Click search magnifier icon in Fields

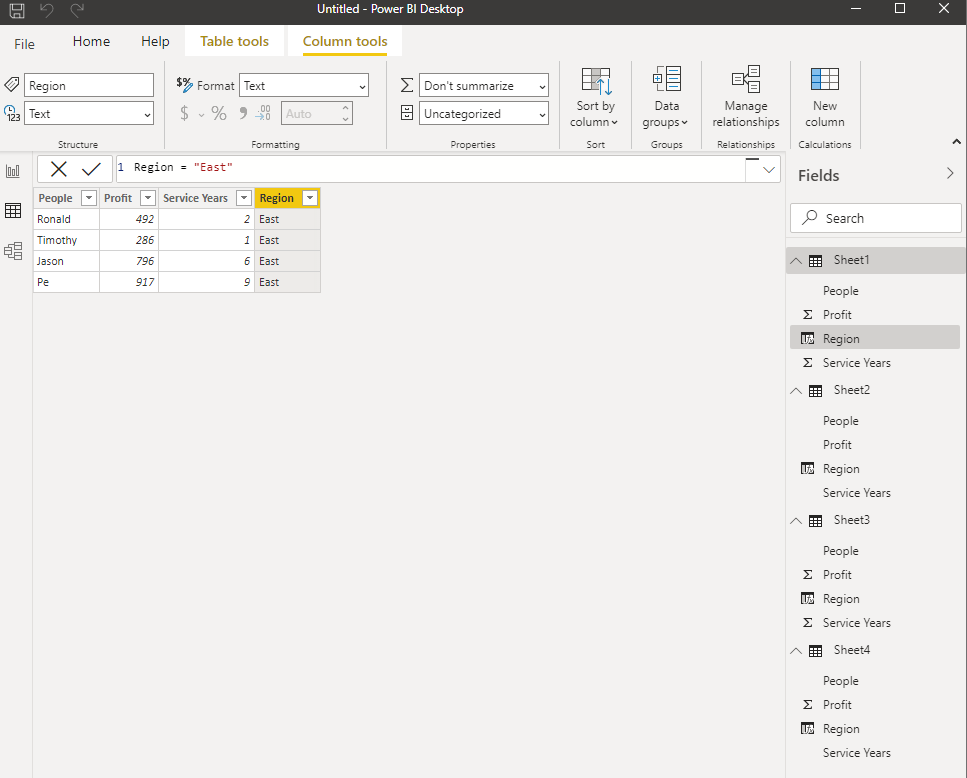click(809, 218)
